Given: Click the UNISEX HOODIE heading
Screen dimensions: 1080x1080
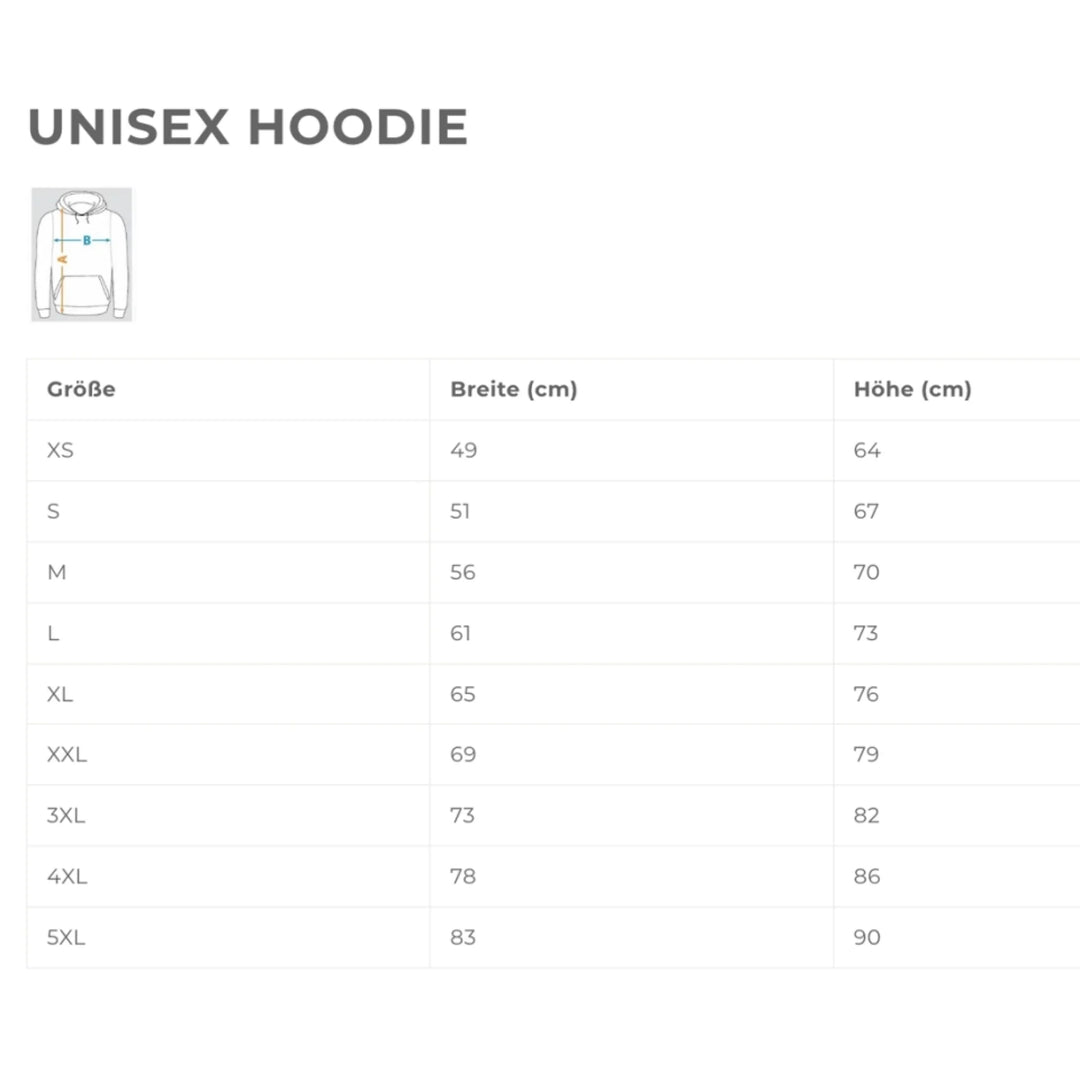Looking at the screenshot, I should tap(248, 128).
